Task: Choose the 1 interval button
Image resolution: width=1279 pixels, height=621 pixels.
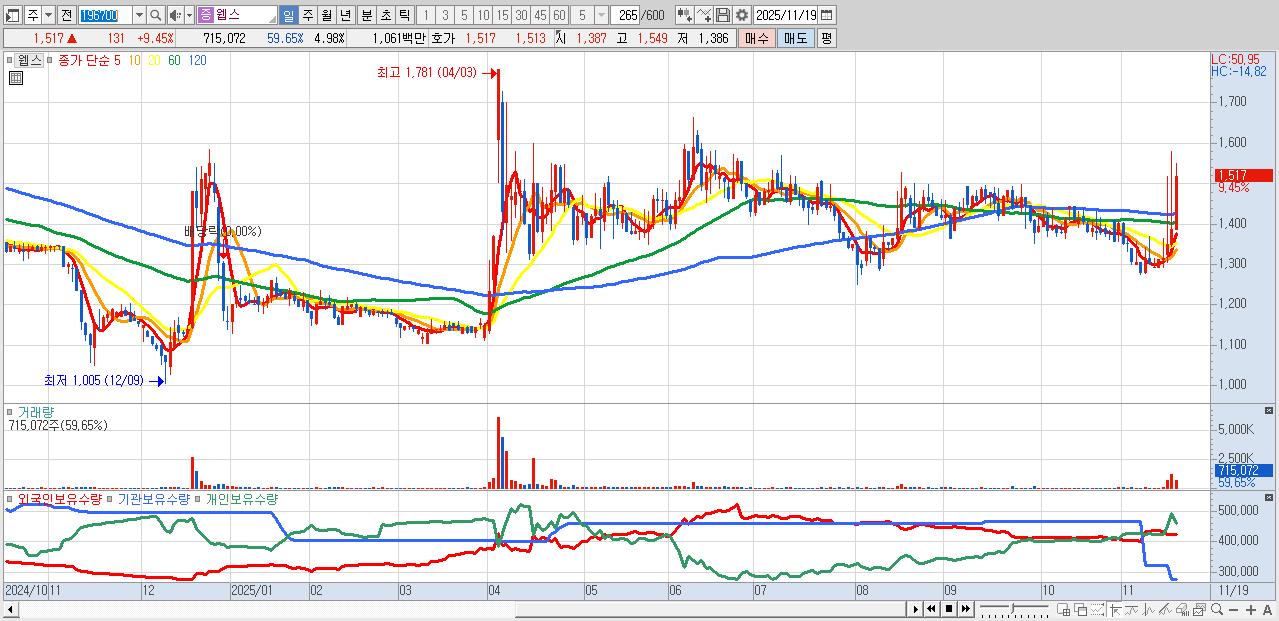Action: click(425, 15)
